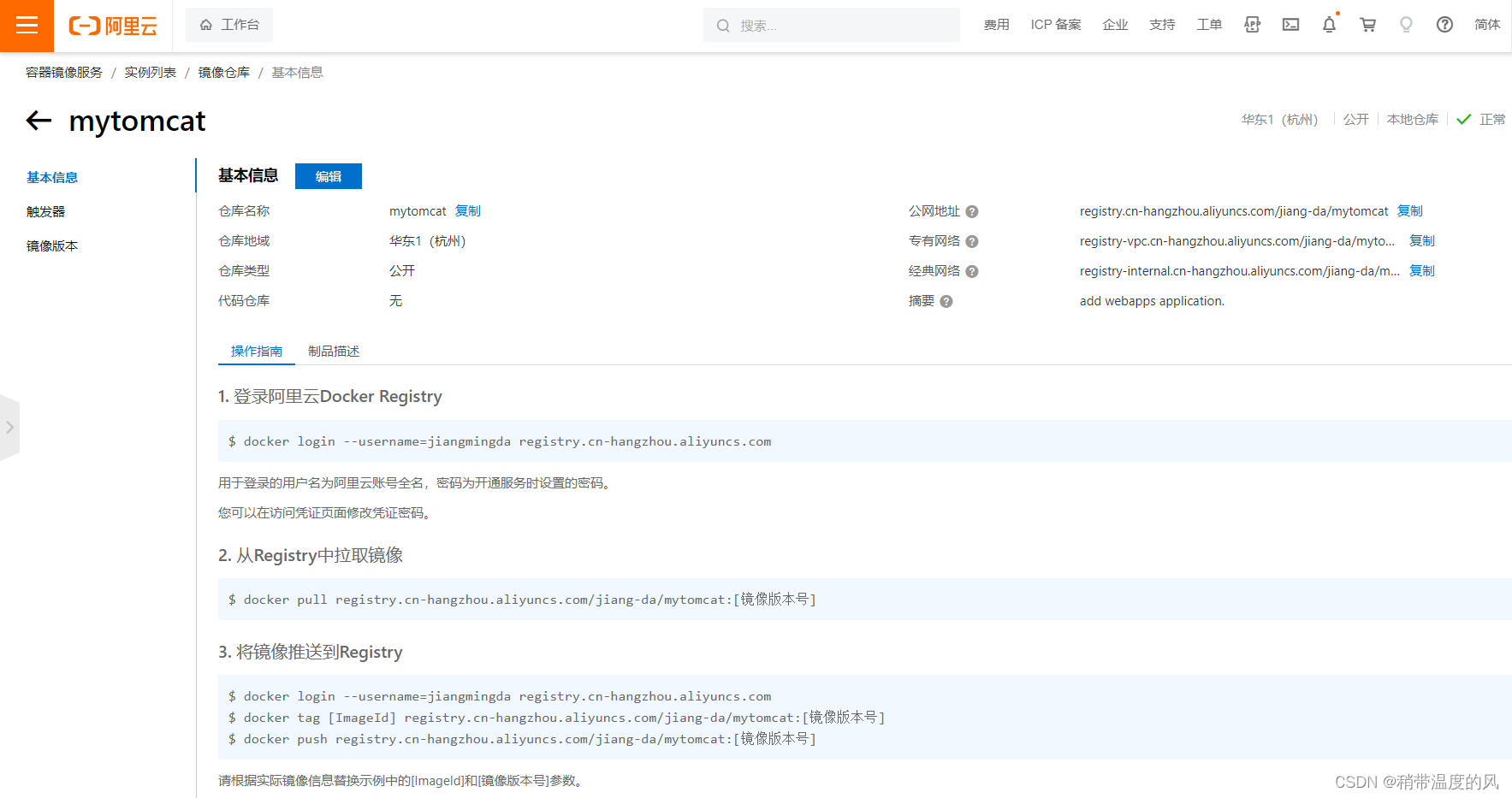Open the help question mark icon
The width and height of the screenshot is (1512, 798).
(x=1444, y=25)
